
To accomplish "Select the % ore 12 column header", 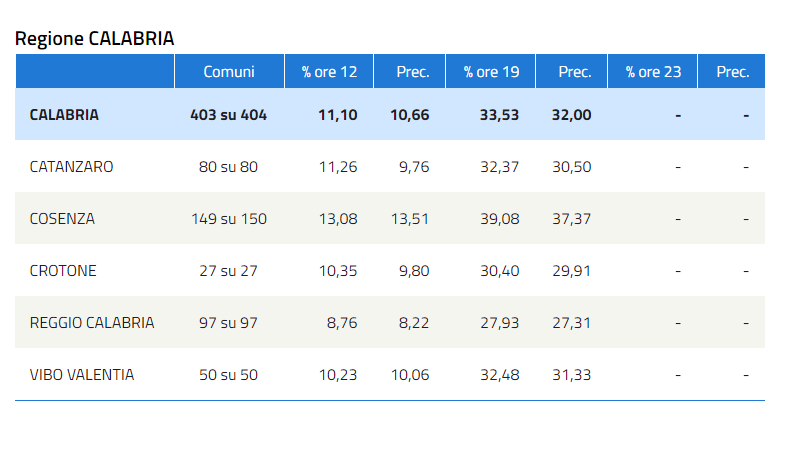I will coord(329,71).
